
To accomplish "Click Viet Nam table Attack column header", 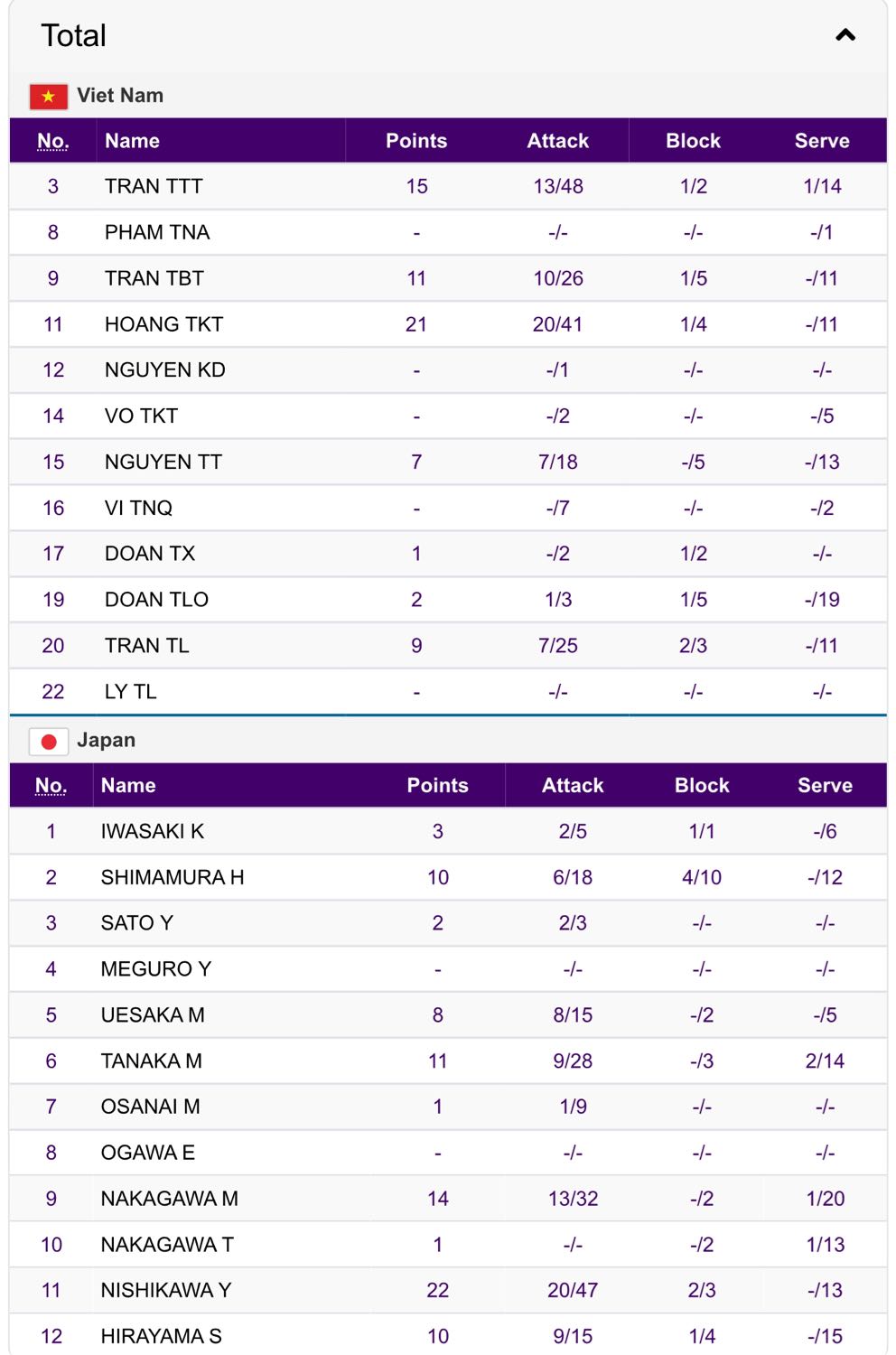I will 558,141.
